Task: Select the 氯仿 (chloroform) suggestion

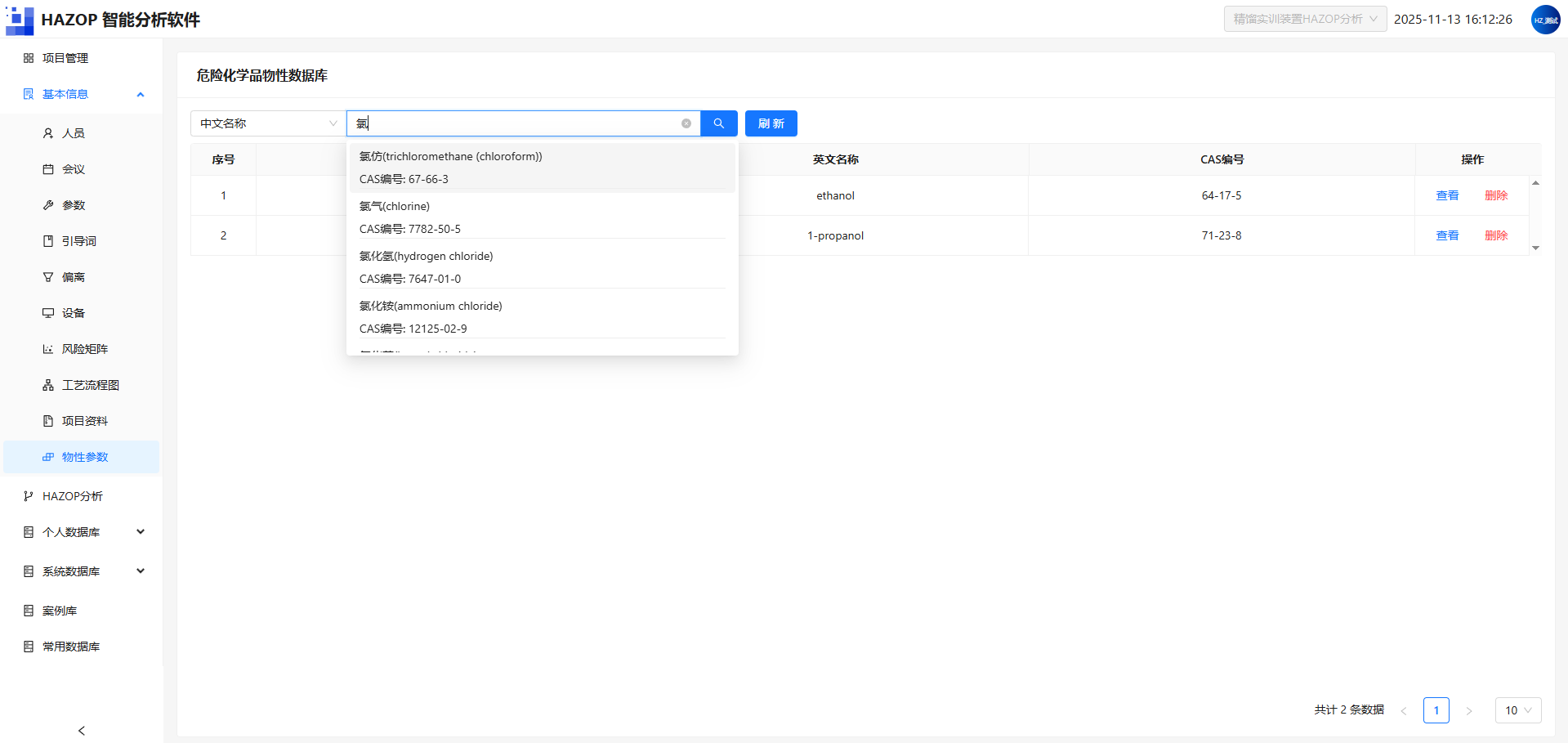Action: point(543,168)
